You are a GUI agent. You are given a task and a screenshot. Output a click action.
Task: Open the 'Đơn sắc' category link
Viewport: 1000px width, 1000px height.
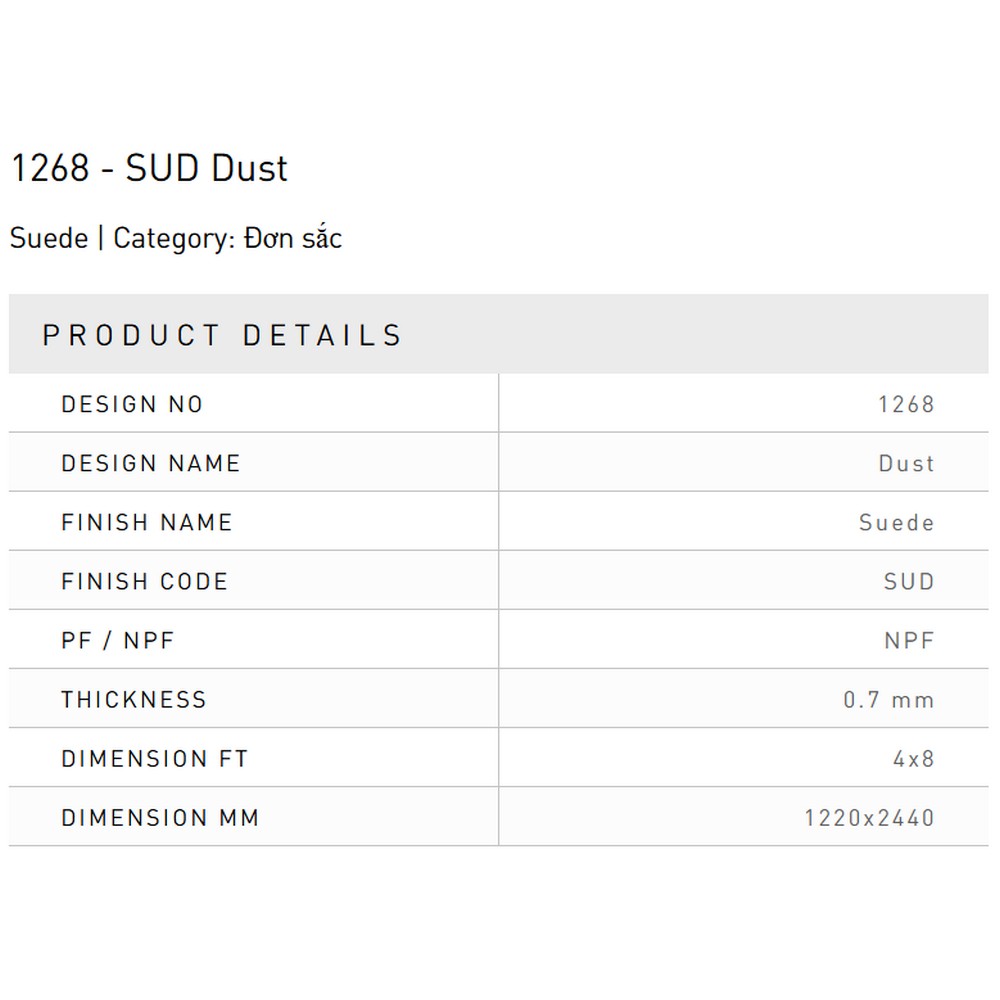coord(293,237)
